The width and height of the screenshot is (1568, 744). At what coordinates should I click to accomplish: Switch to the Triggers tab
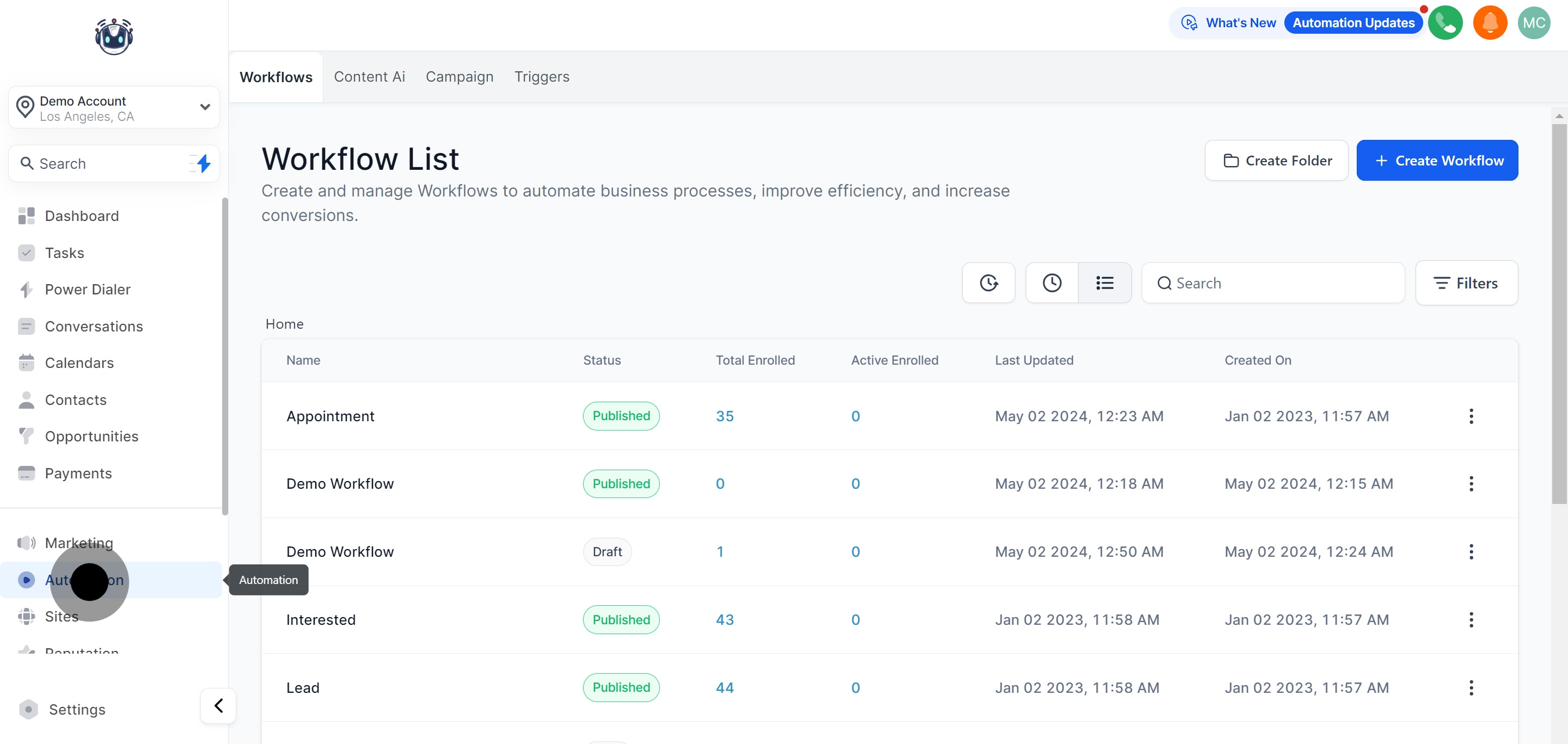click(x=541, y=77)
